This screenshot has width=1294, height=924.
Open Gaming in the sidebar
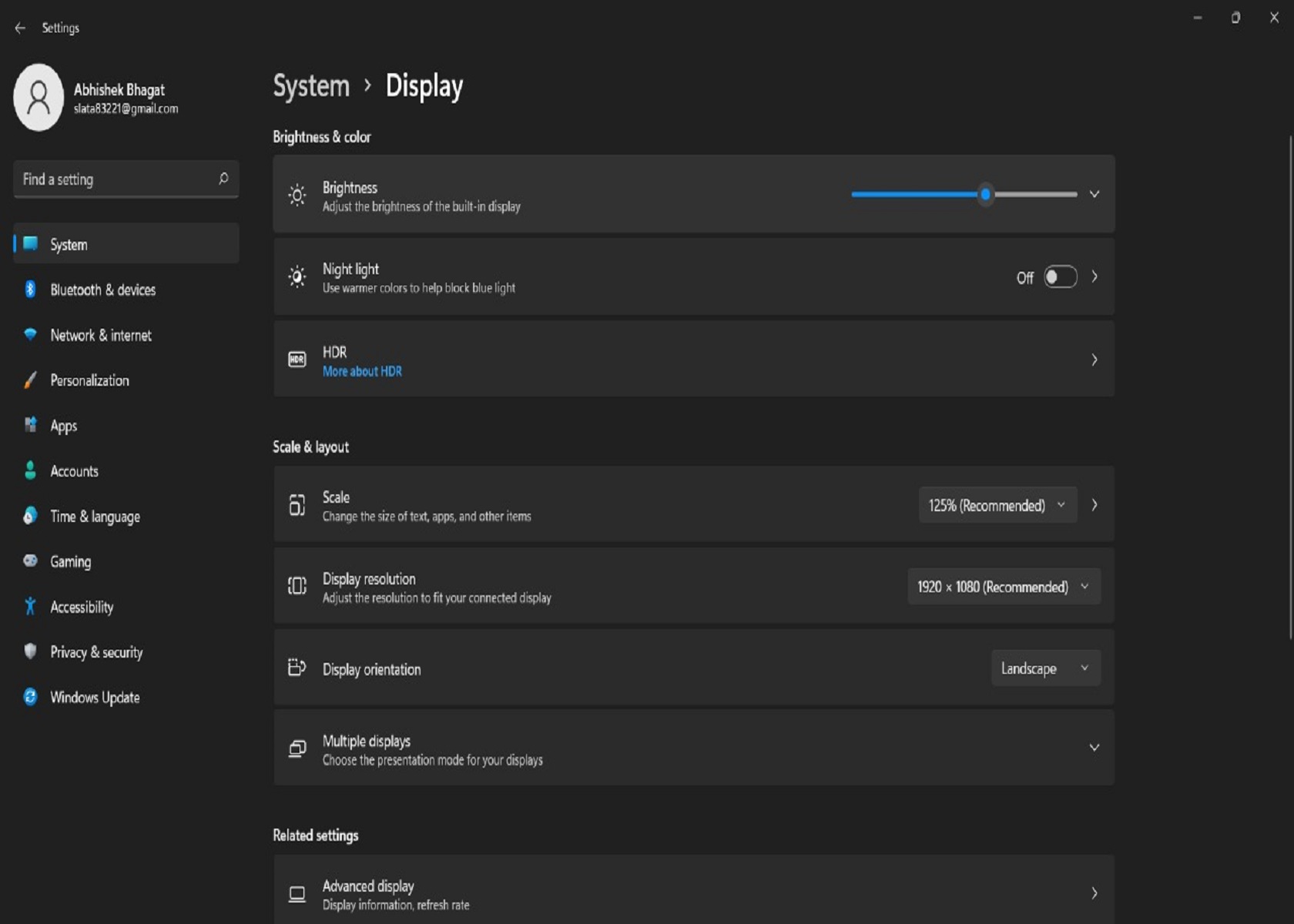[71, 561]
